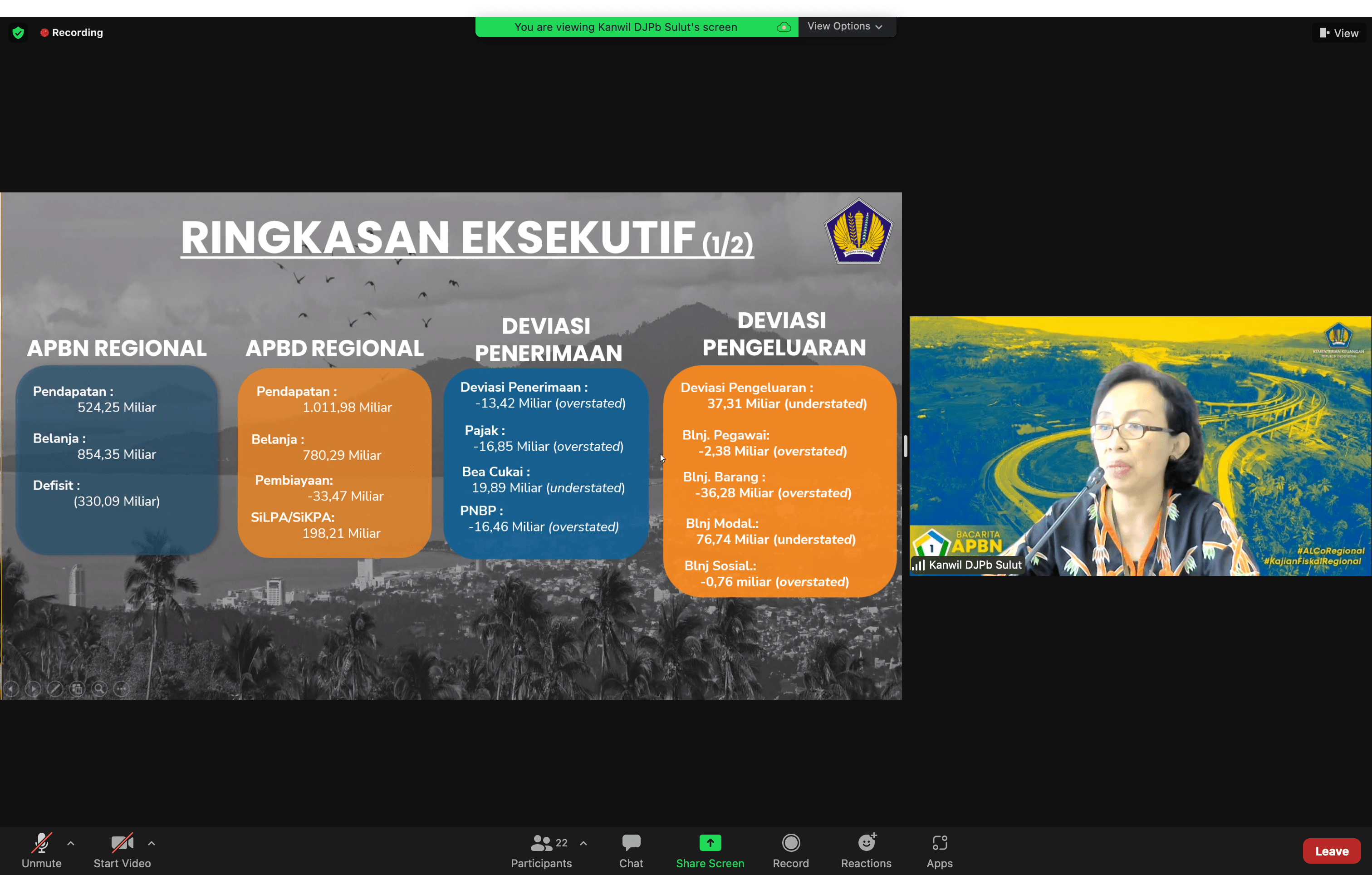
Task: Open the View layout menu
Action: 1339,33
